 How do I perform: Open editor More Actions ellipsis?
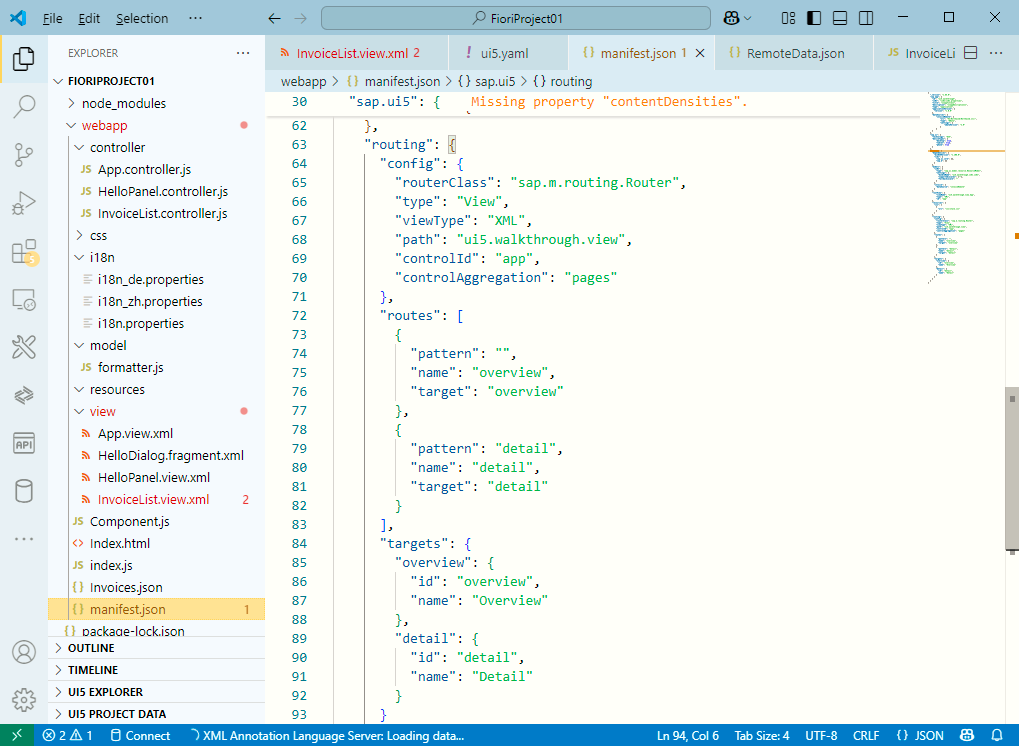click(996, 53)
